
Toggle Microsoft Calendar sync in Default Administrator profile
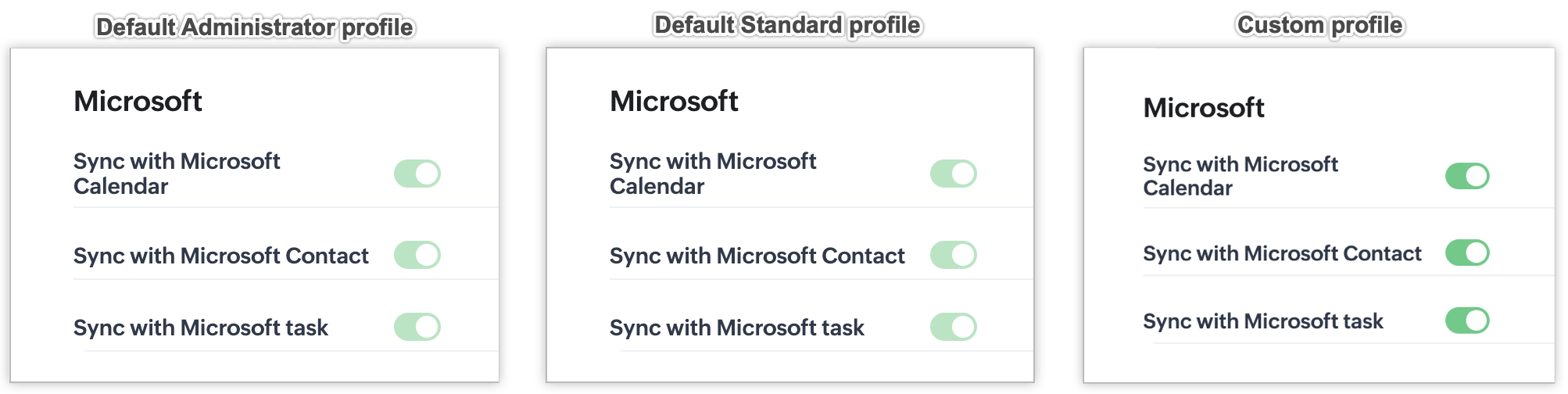point(417,174)
